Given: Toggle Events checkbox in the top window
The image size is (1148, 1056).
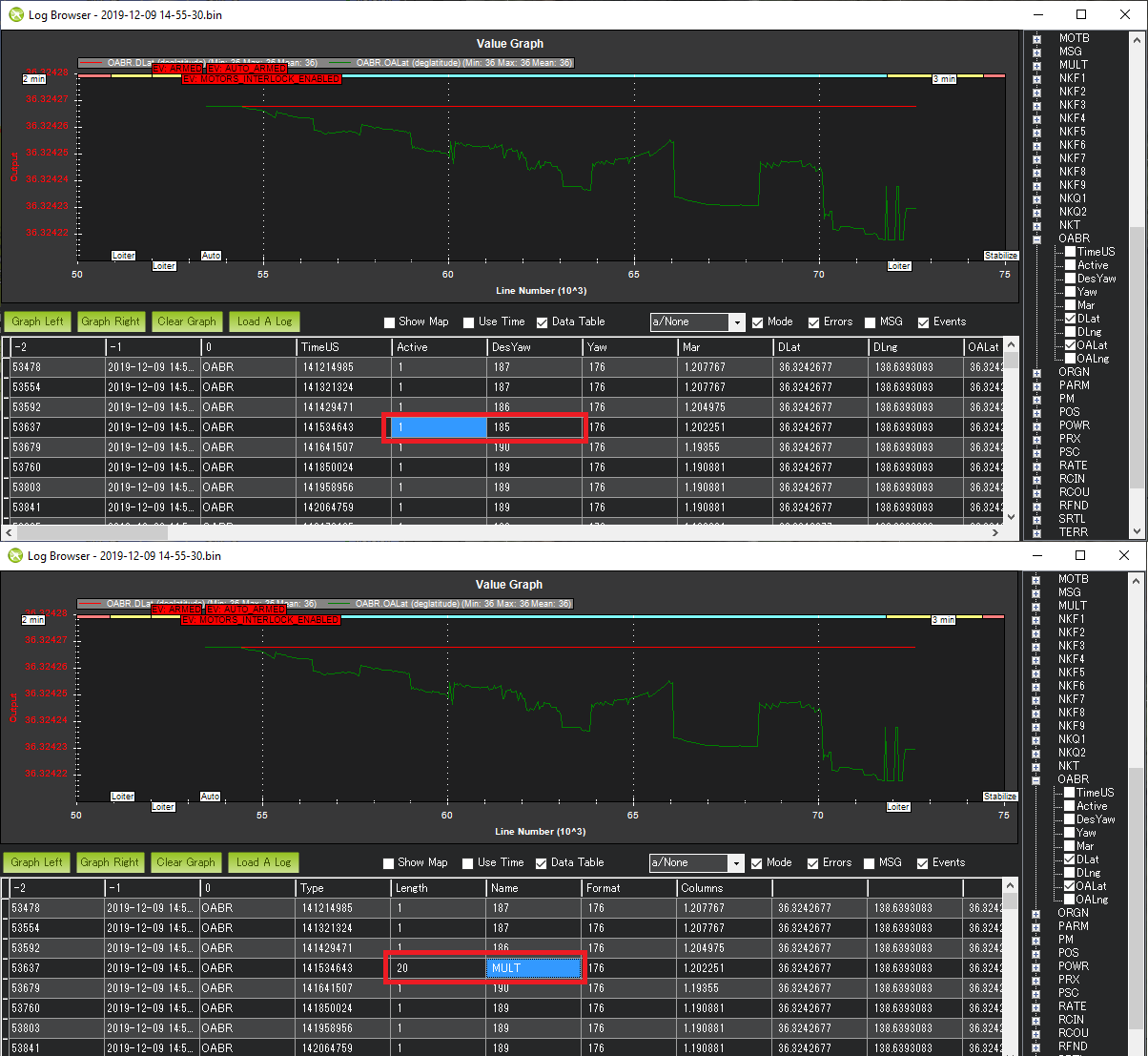Looking at the screenshot, I should coord(924,322).
